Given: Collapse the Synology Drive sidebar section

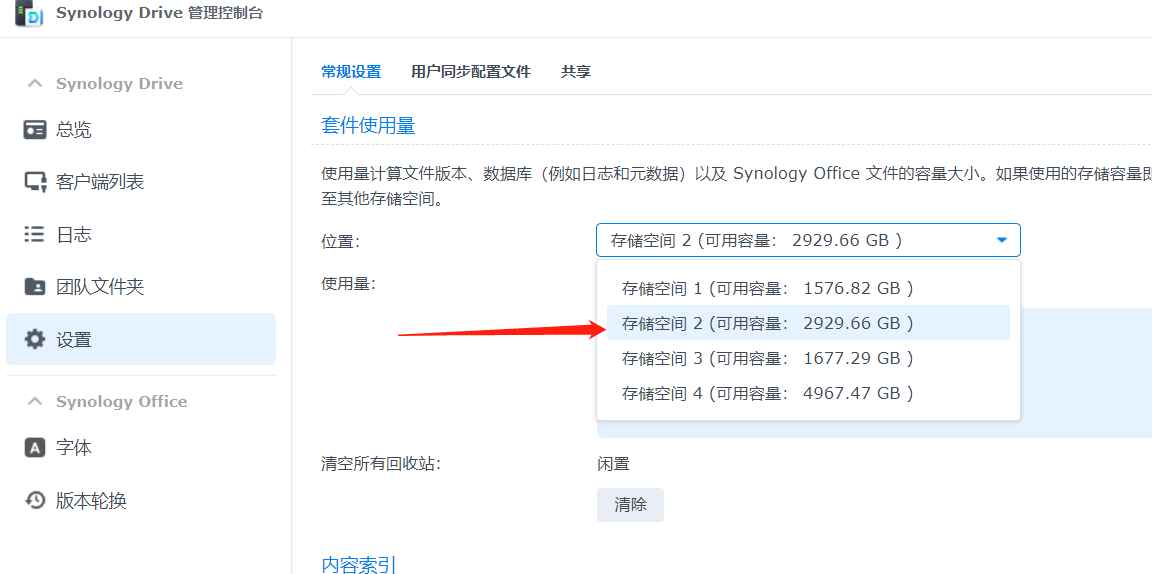Looking at the screenshot, I should click(x=35, y=83).
